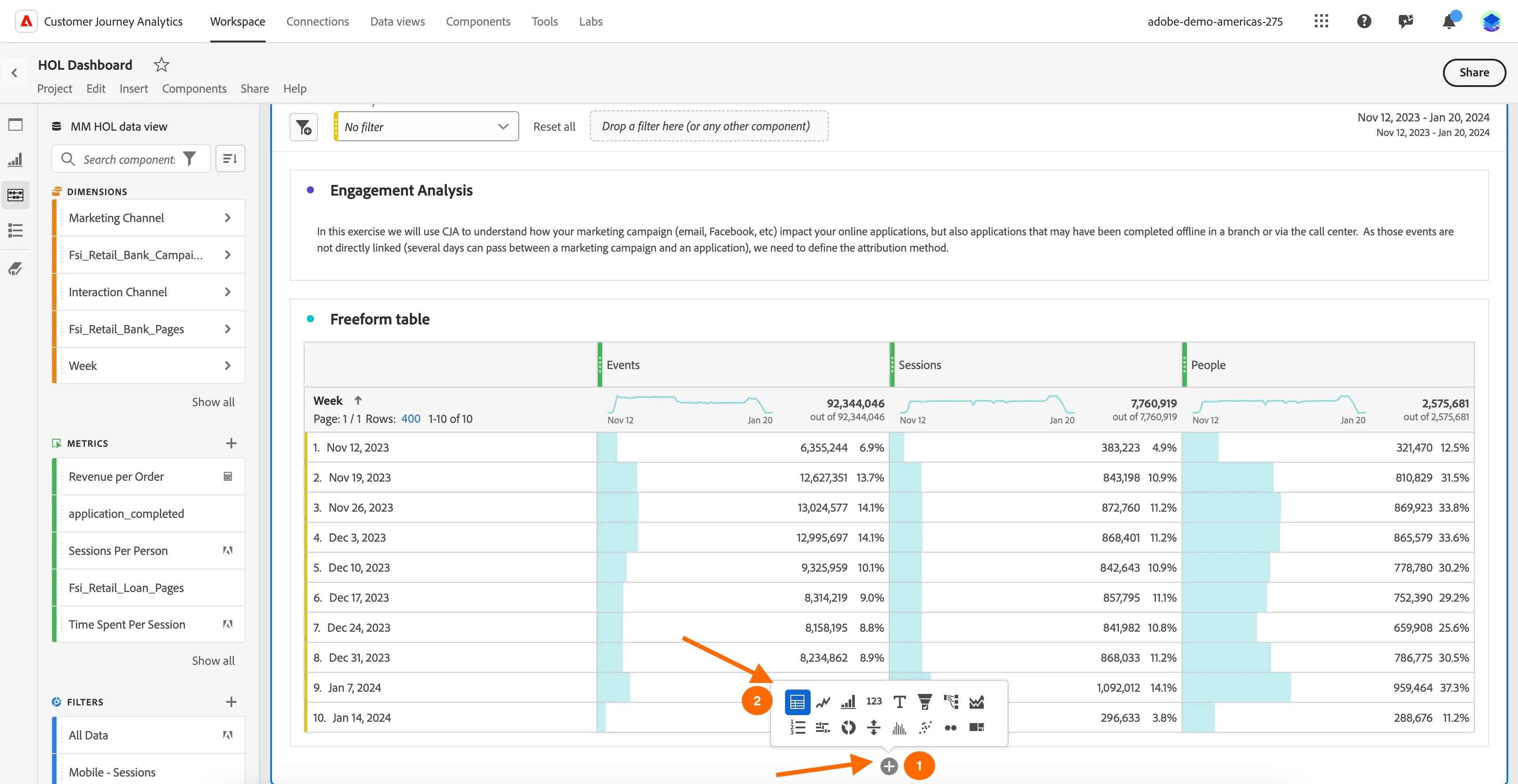Screen dimensions: 1518x784
Task: Toggle the Week column sort arrow
Action: pyautogui.click(x=358, y=400)
